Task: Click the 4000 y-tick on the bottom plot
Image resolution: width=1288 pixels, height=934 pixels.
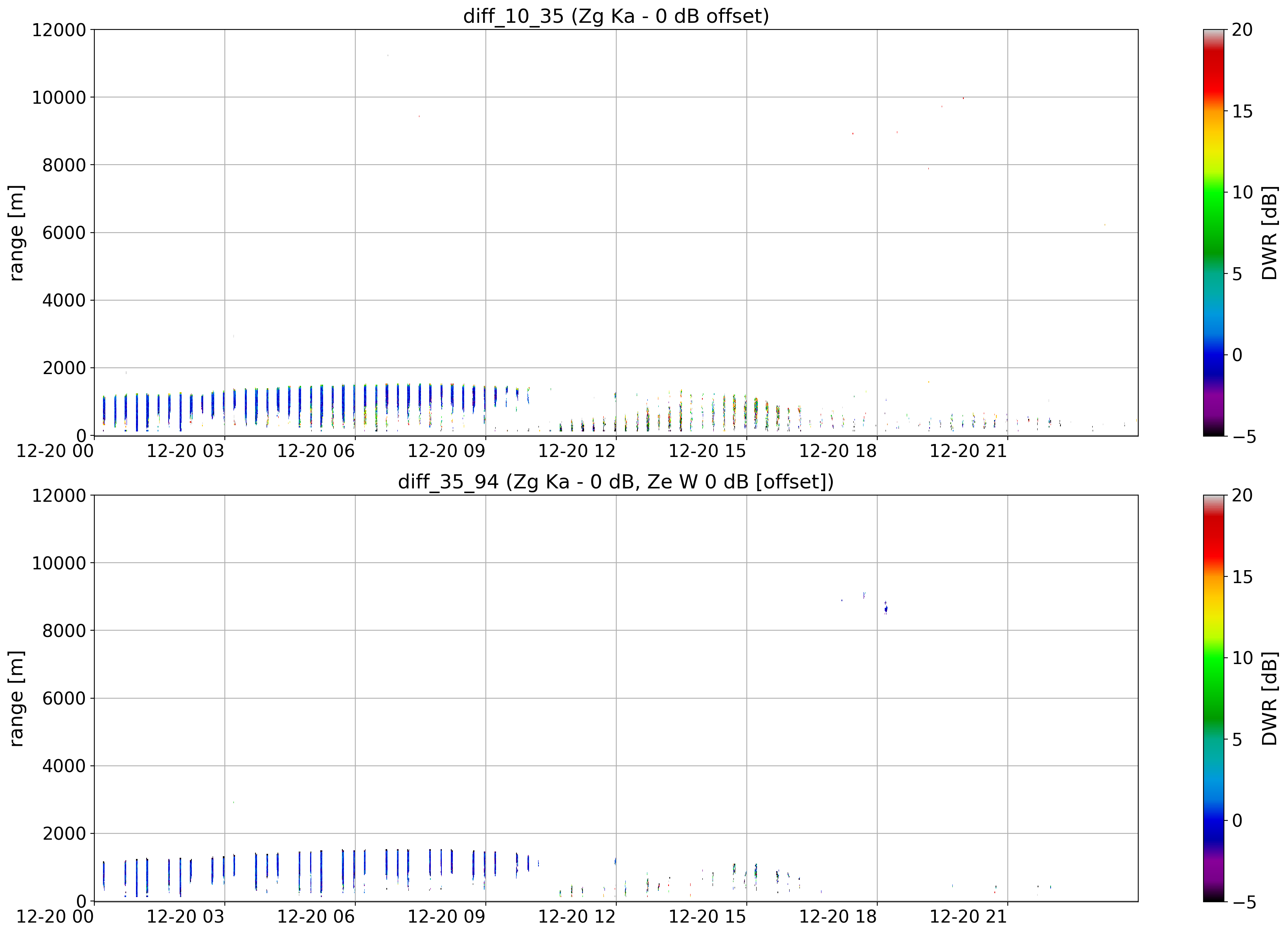Action: tap(64, 766)
